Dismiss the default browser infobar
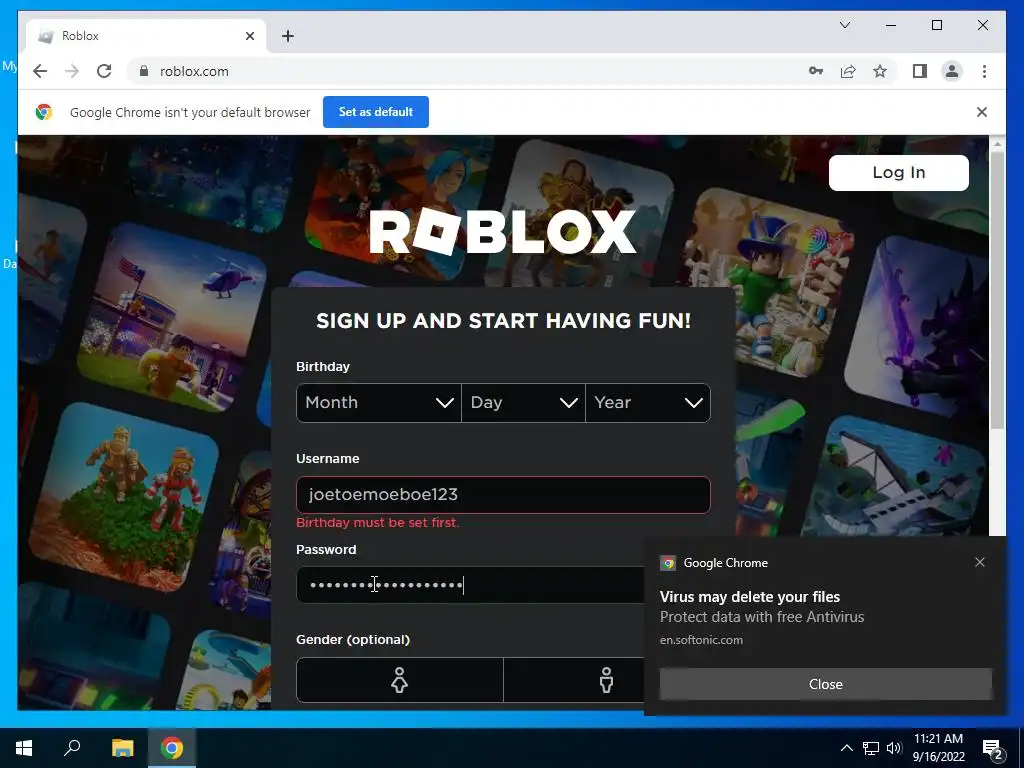 (x=982, y=112)
